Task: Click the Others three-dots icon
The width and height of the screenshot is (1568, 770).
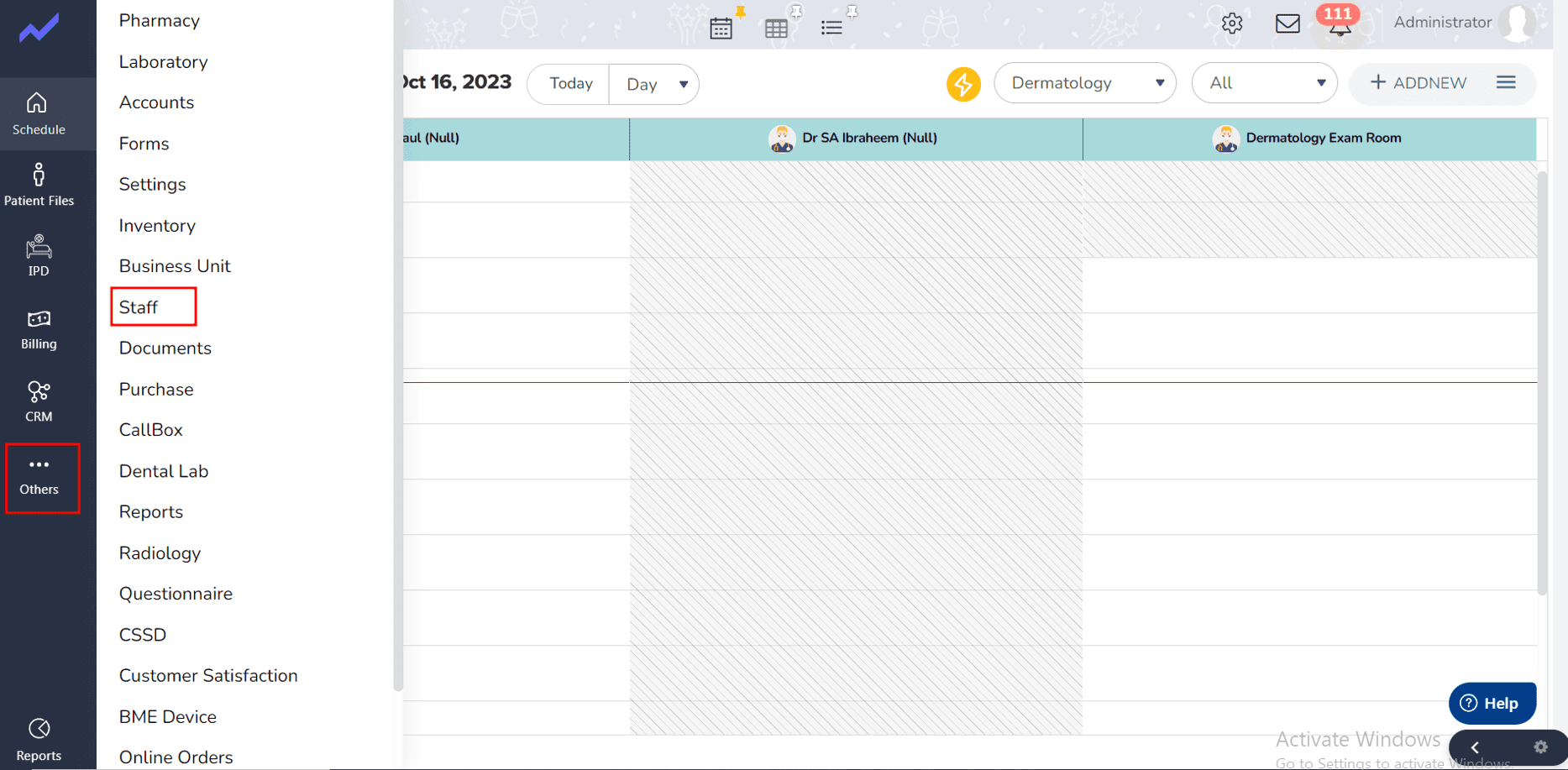Action: 39,464
